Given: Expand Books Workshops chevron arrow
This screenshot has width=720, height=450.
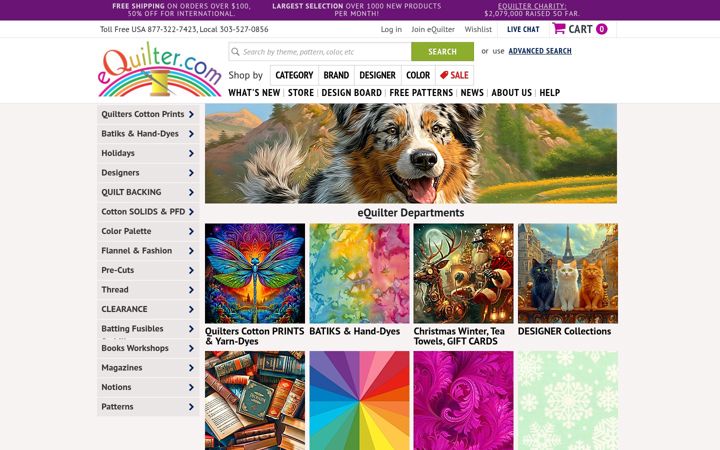Looking at the screenshot, I should click(x=191, y=348).
